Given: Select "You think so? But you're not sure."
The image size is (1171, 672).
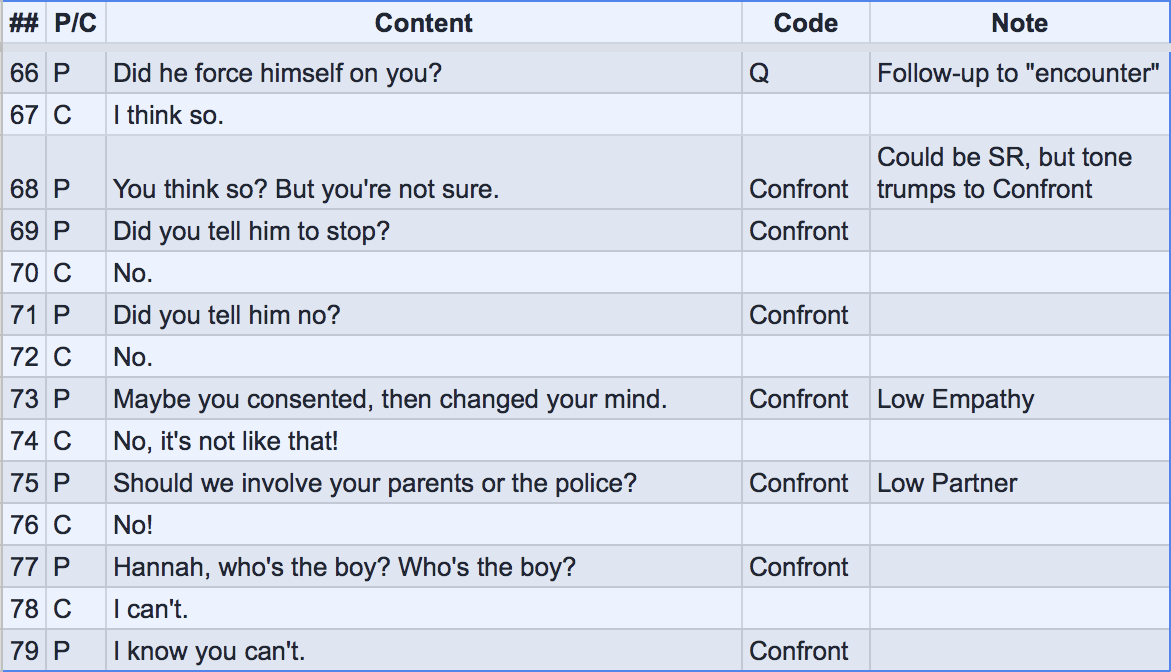Looking at the screenshot, I should 306,189.
